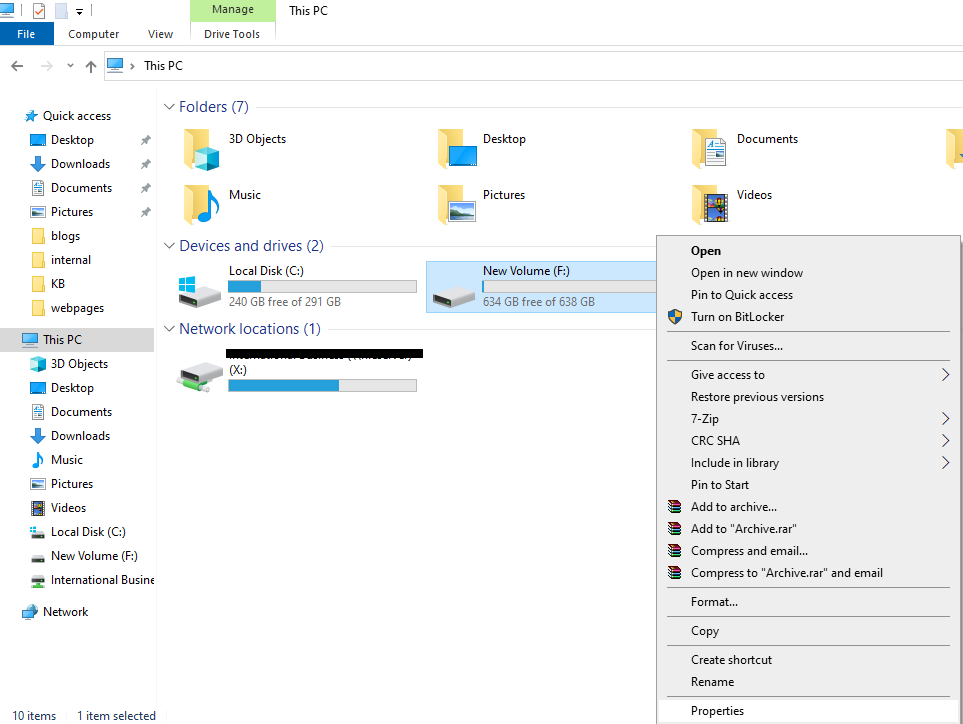Image resolution: width=963 pixels, height=724 pixels.
Task: Collapse the Folders (7) section
Action: pos(169,107)
